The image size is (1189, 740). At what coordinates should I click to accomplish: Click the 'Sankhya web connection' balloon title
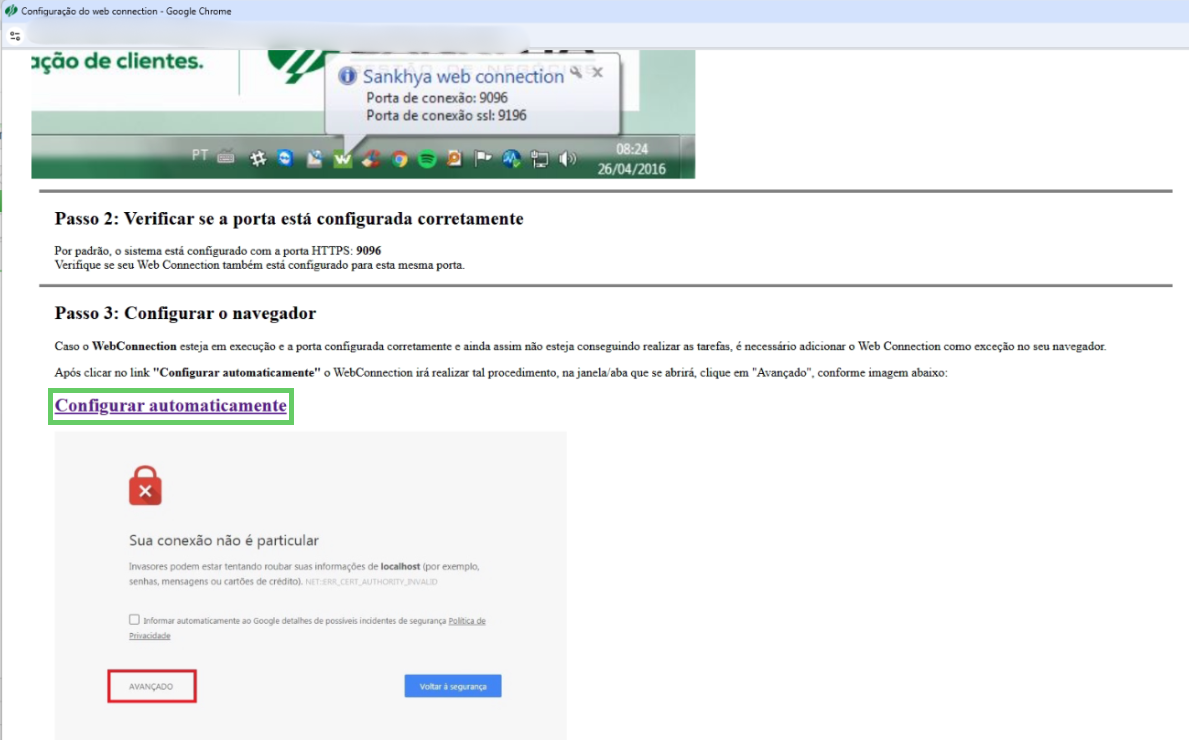pyautogui.click(x=463, y=77)
